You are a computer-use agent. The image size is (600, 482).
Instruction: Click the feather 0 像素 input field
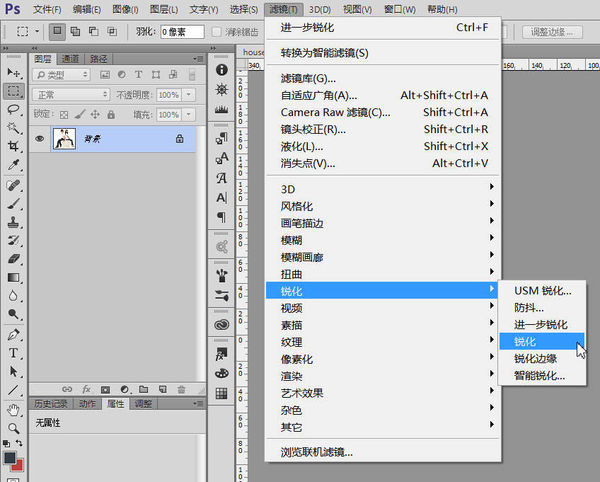(x=182, y=32)
